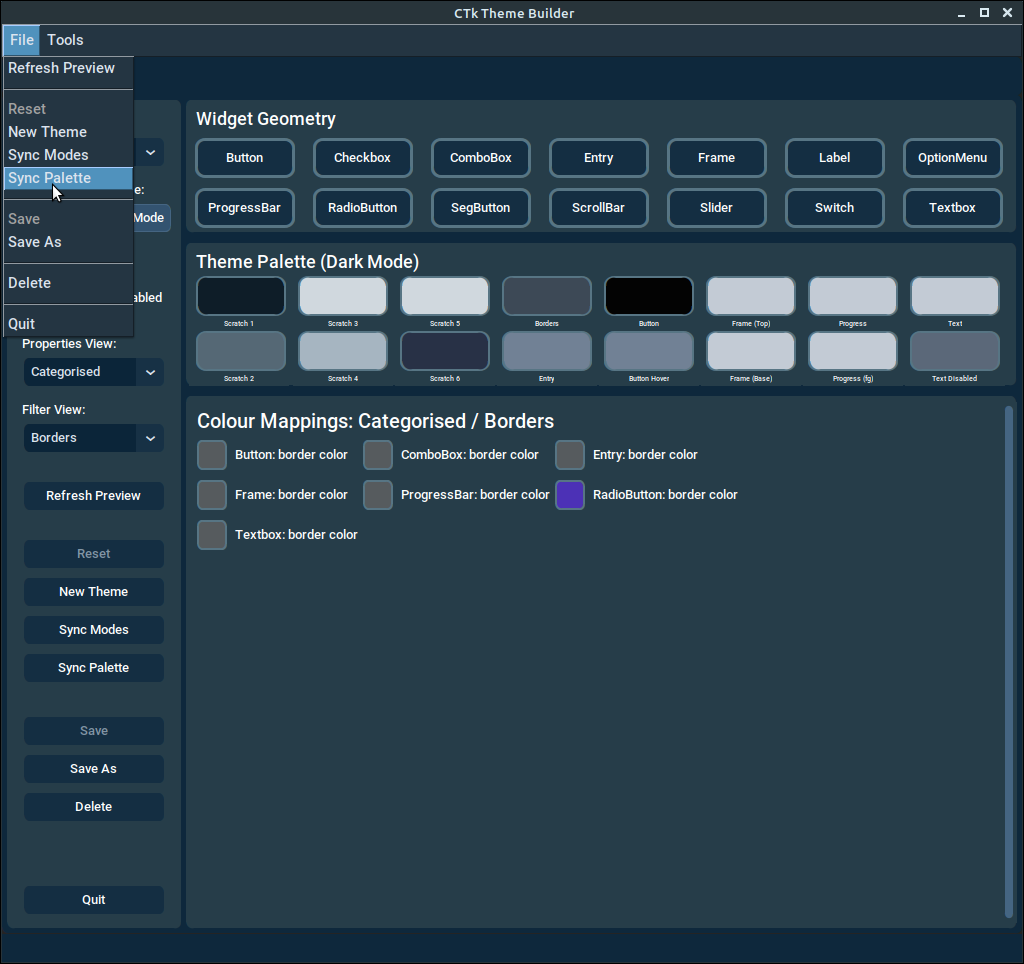This screenshot has height=964, width=1024.
Task: Select the Scratch 5 palette tile
Action: pyautogui.click(x=445, y=296)
